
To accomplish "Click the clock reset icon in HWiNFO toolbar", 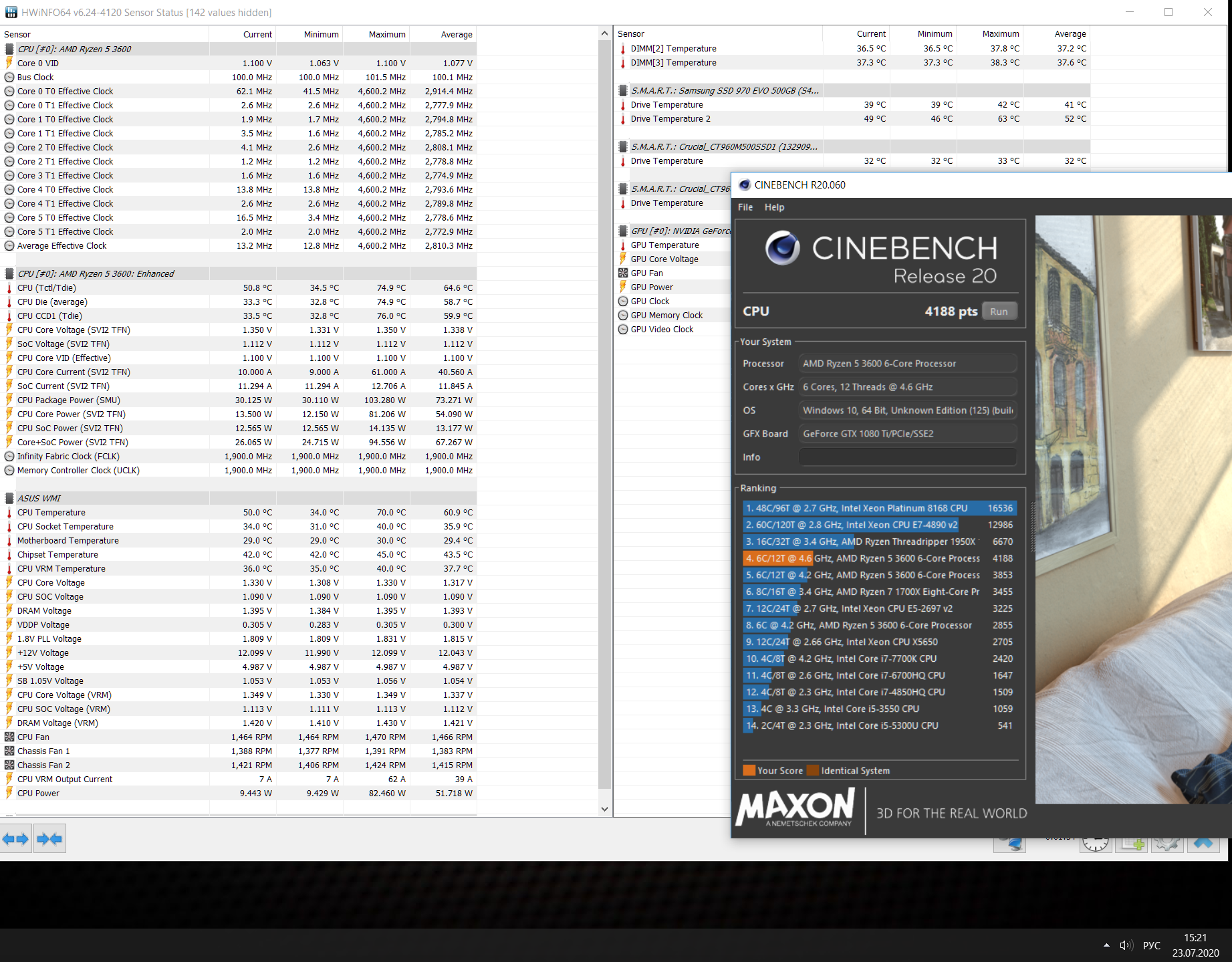I will point(1095,844).
